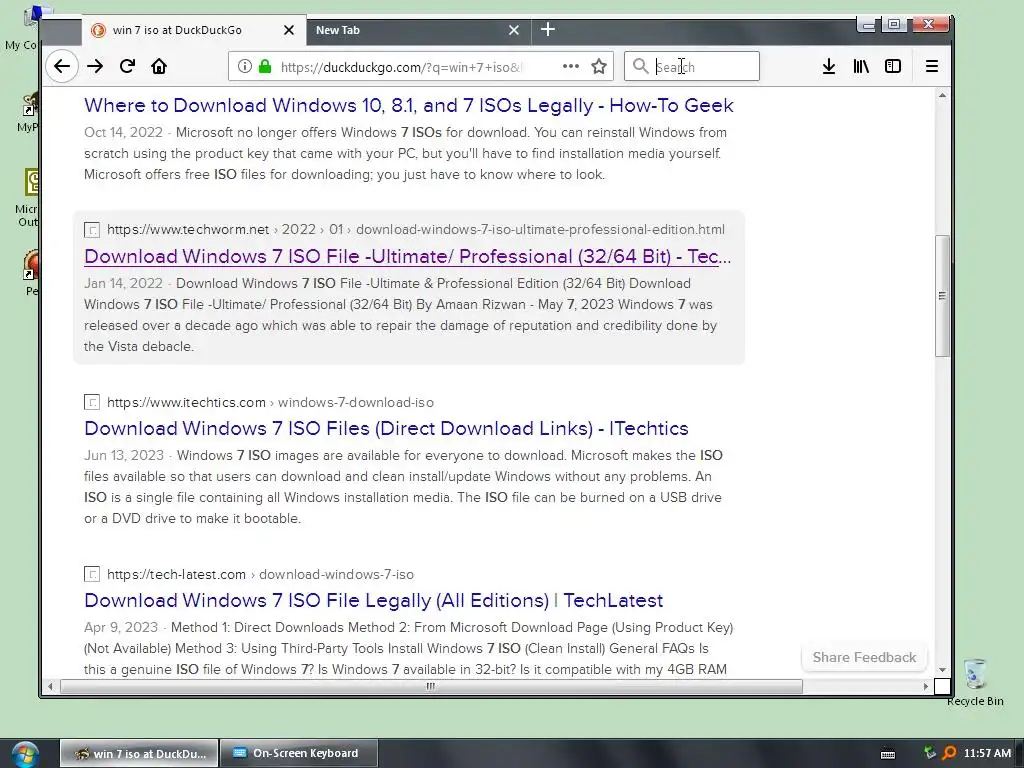Image resolution: width=1024 pixels, height=768 pixels.
Task: Click horizontal scrollbar left arrow
Action: tap(50, 686)
